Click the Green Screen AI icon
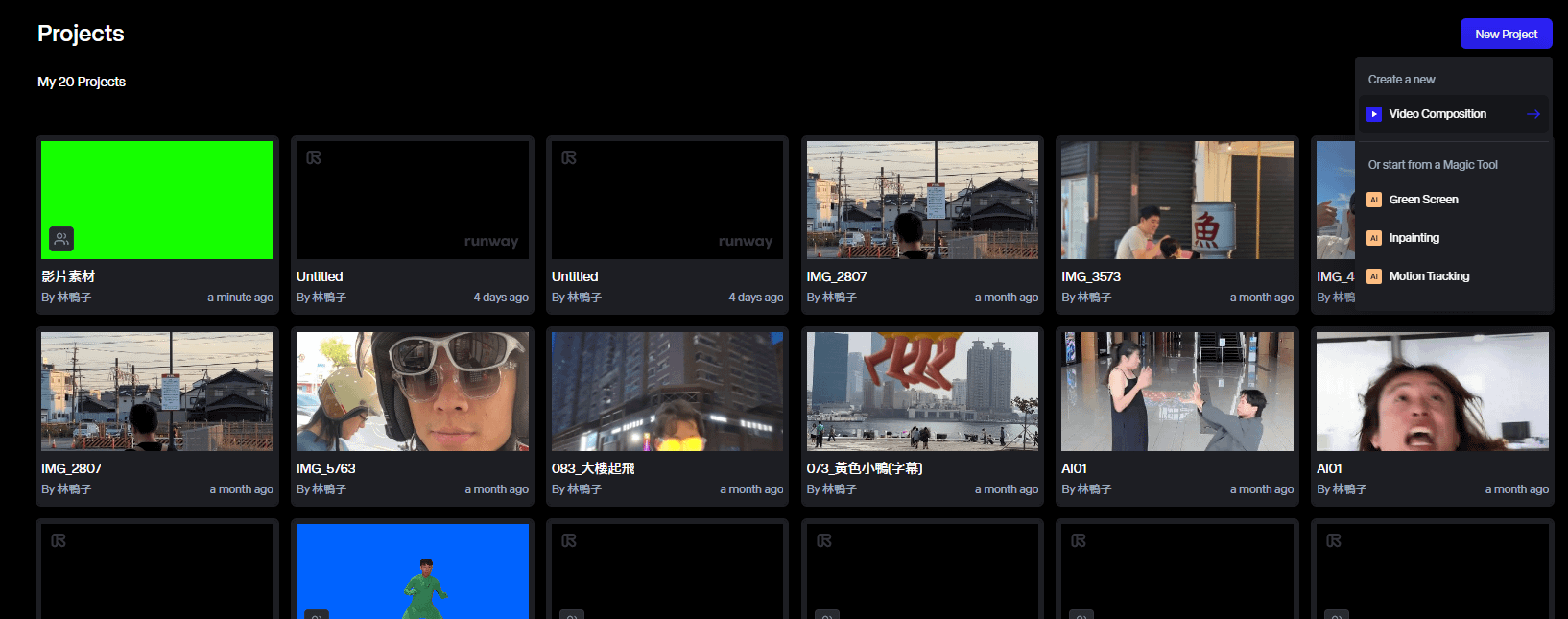 pyautogui.click(x=1374, y=200)
